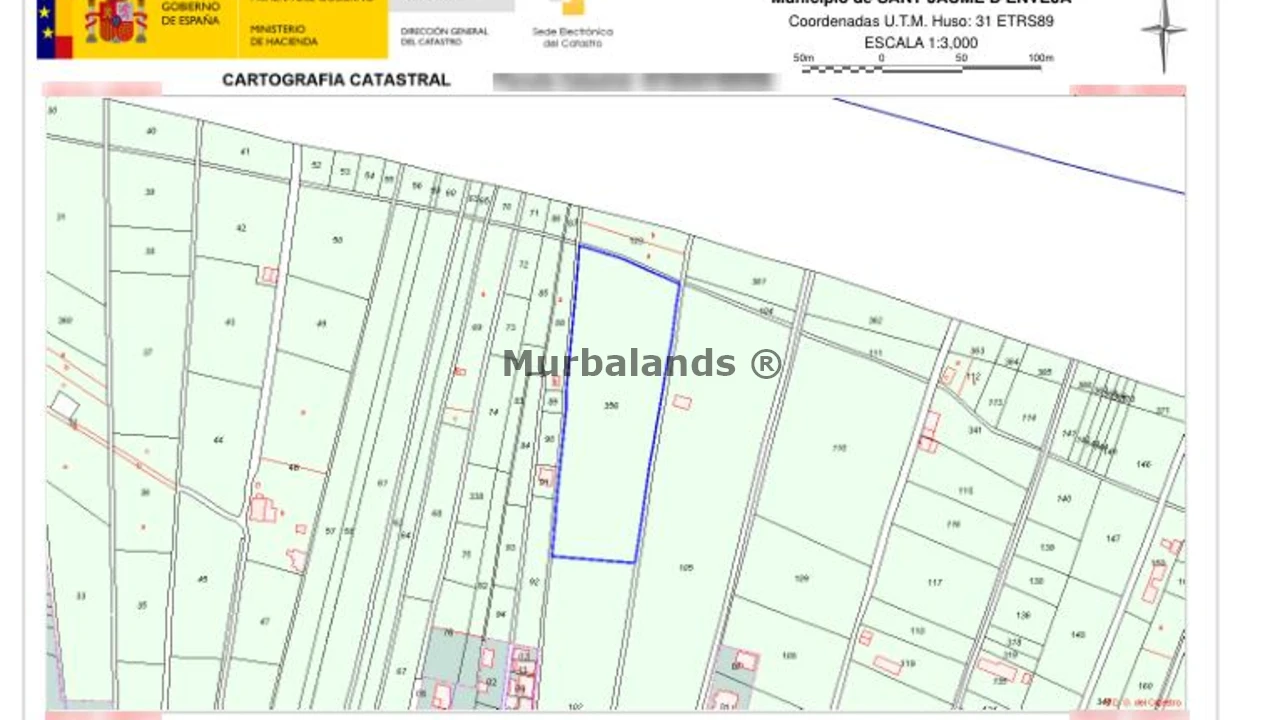Select parcel 110 on the map
Image resolution: width=1280 pixels, height=720 pixels.
point(839,448)
